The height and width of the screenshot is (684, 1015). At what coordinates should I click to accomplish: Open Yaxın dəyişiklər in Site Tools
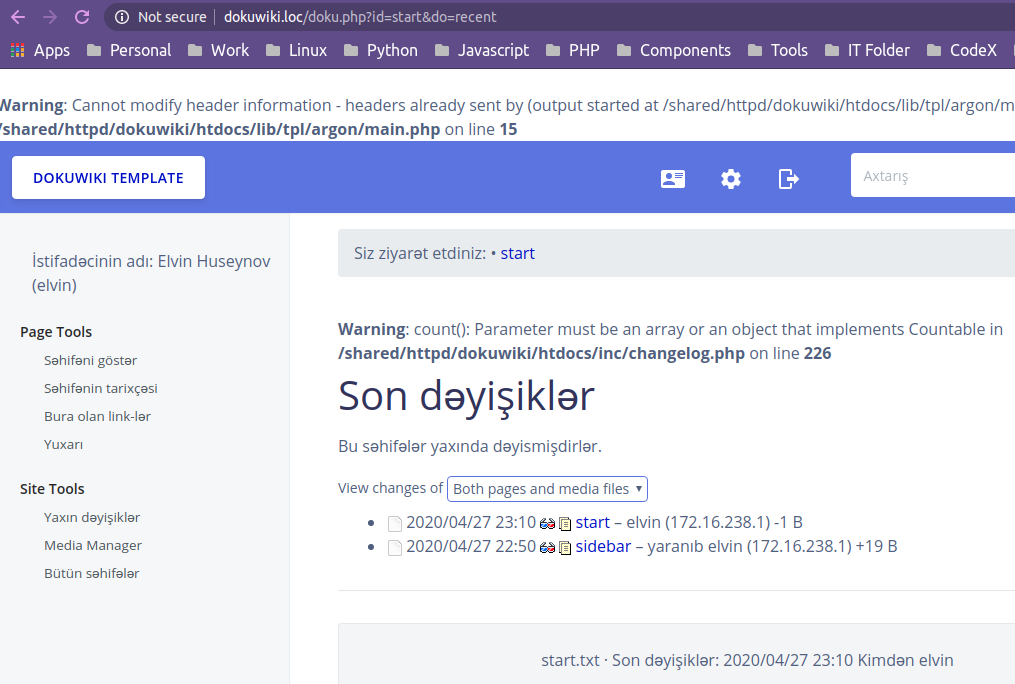tap(92, 518)
